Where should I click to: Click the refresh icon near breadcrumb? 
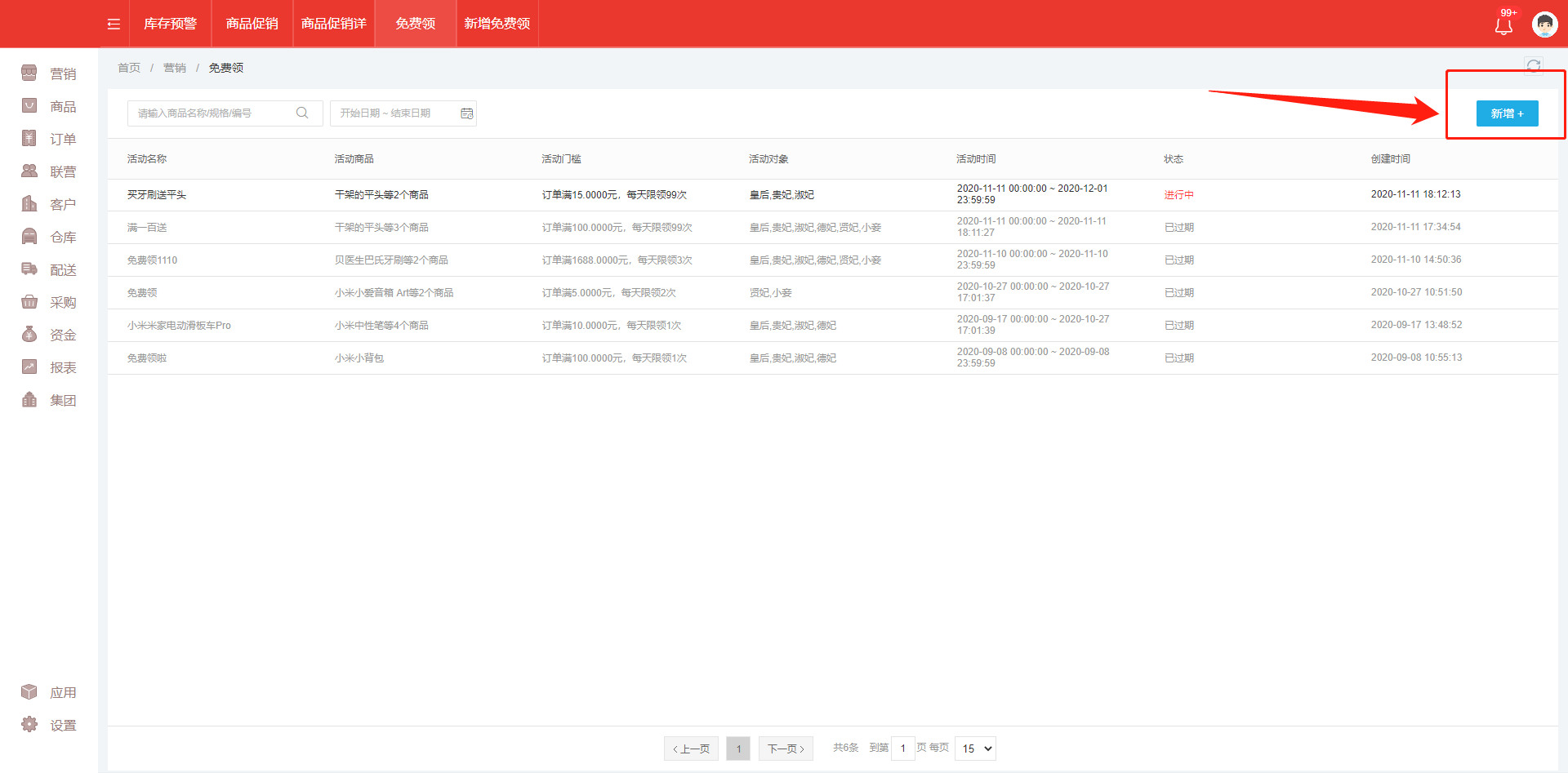tap(1533, 66)
